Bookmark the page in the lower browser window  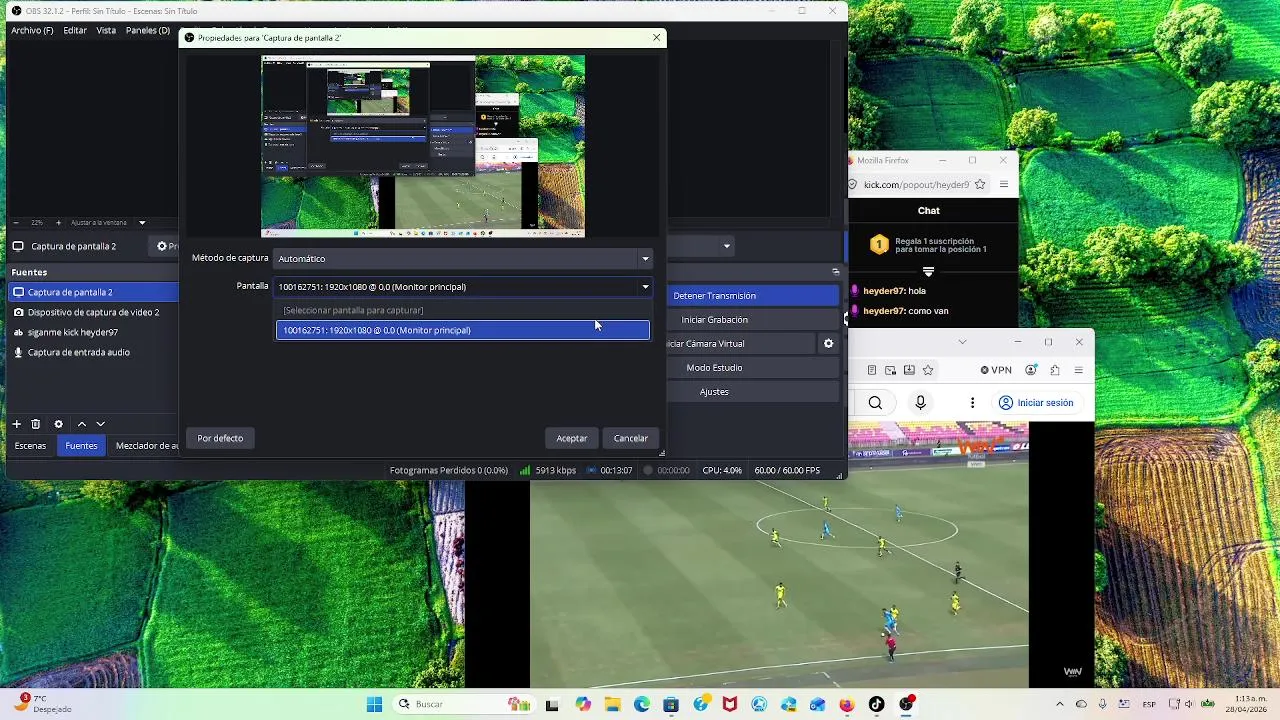[928, 370]
